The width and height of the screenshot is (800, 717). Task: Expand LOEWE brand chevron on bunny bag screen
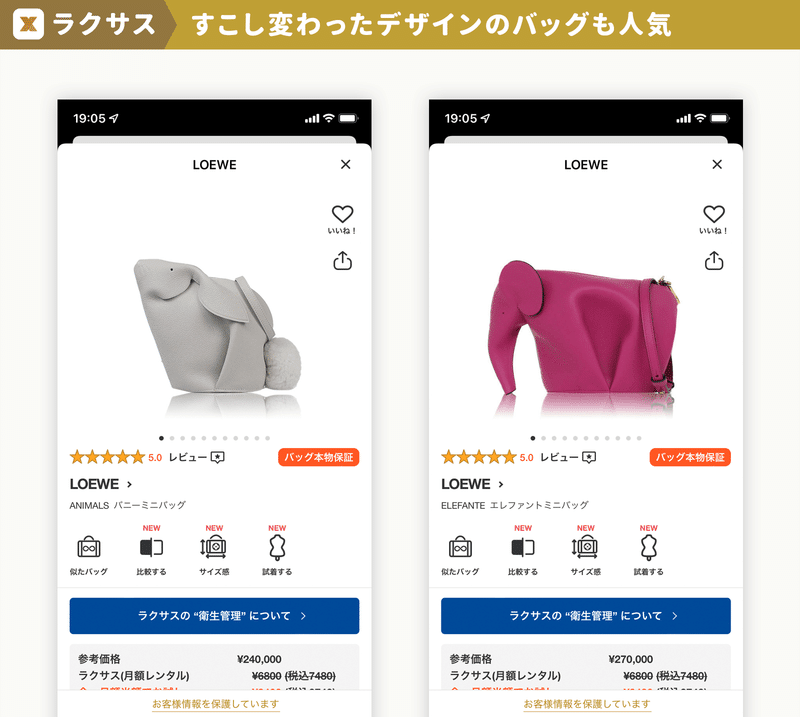[130, 484]
